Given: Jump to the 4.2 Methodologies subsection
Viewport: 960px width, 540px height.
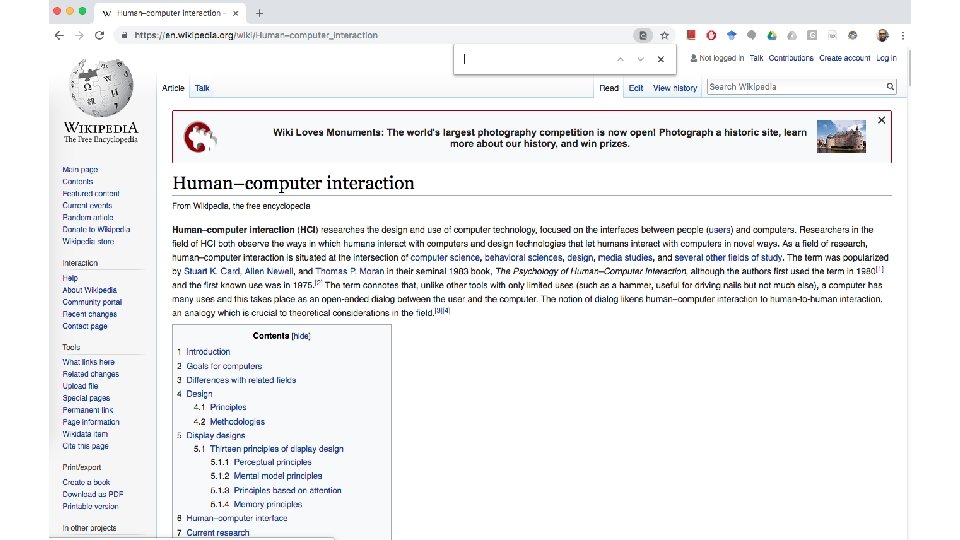Looking at the screenshot, I should pos(237,422).
